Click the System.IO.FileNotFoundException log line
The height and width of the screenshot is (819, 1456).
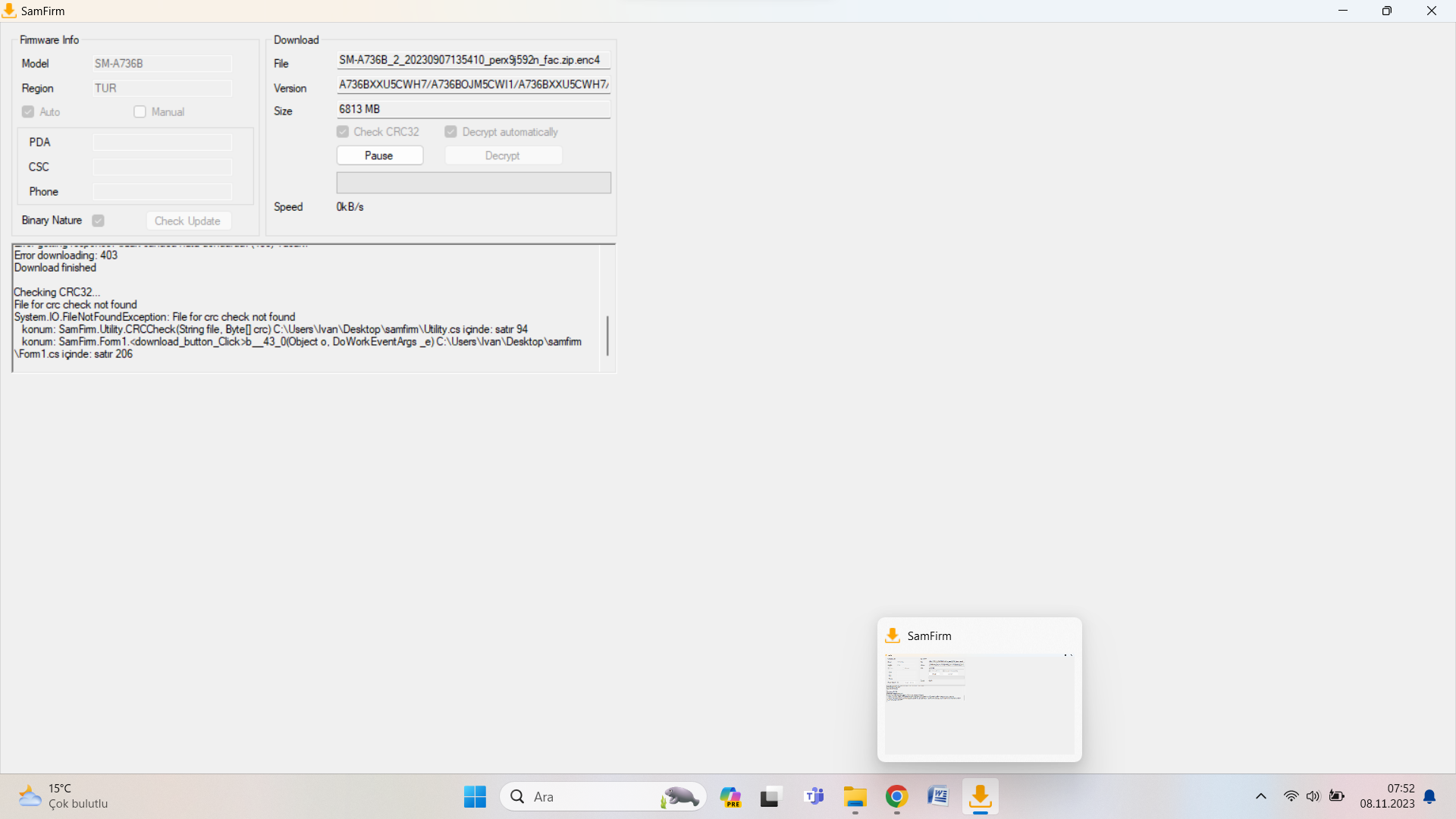155,317
